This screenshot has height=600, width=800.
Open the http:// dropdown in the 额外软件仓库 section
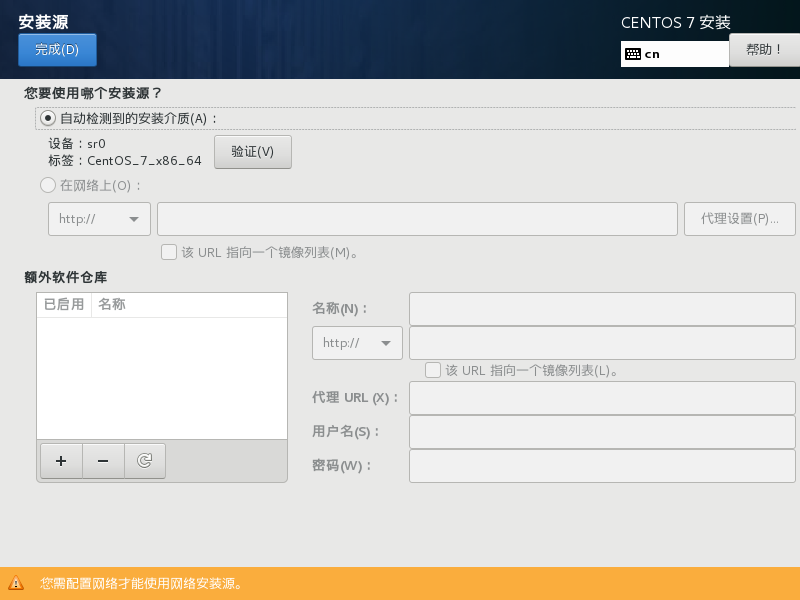click(356, 342)
